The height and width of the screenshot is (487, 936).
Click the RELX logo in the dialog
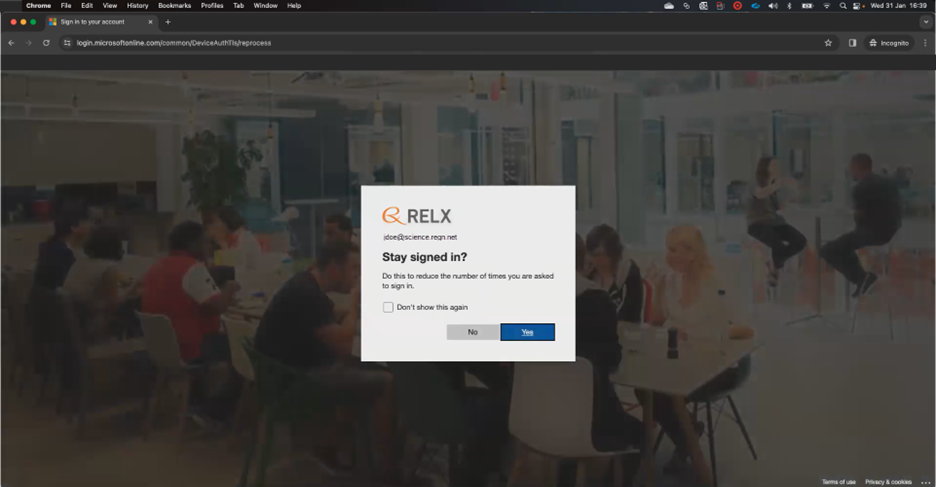[x=417, y=215]
